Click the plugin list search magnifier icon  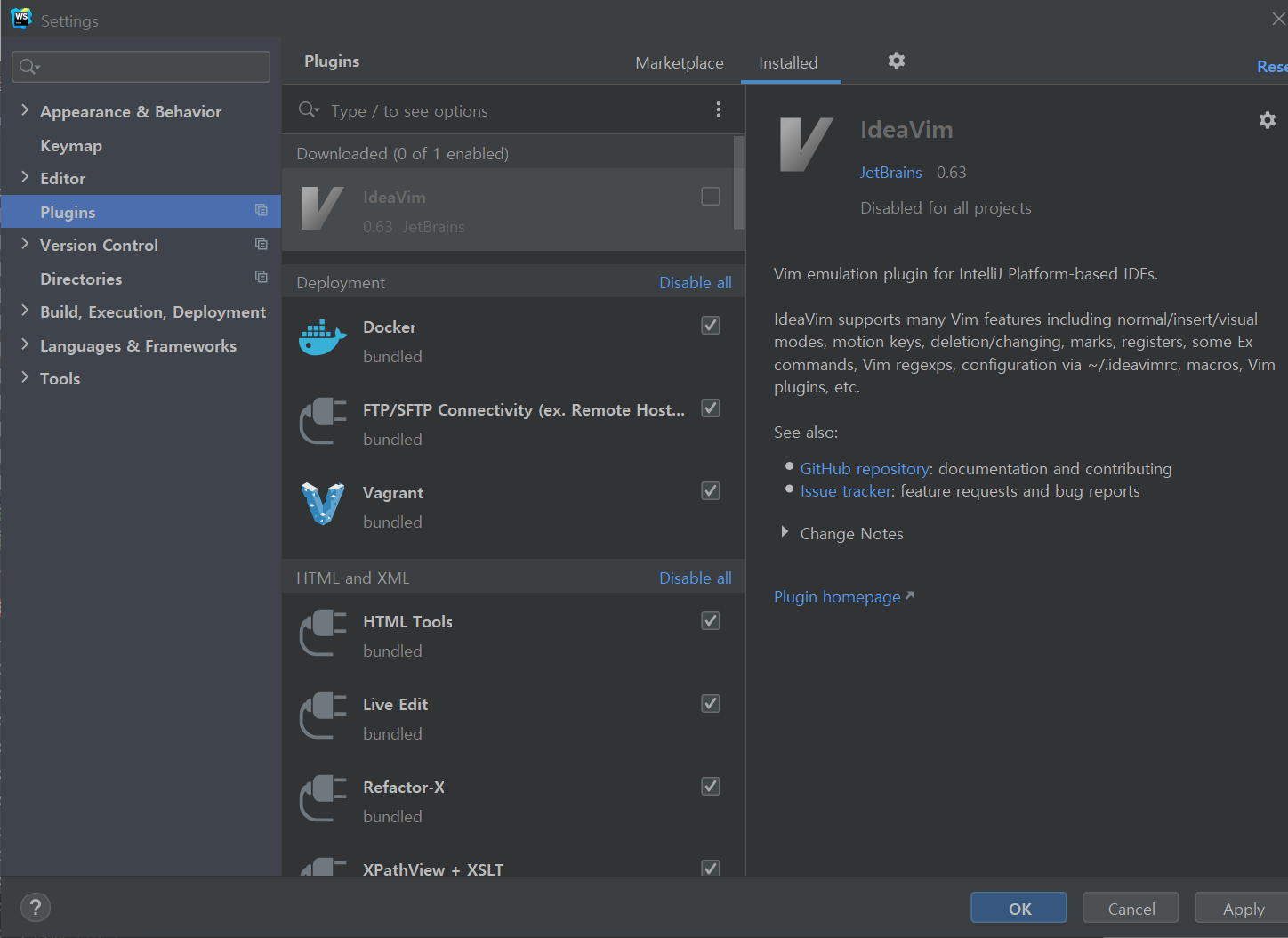tap(309, 109)
